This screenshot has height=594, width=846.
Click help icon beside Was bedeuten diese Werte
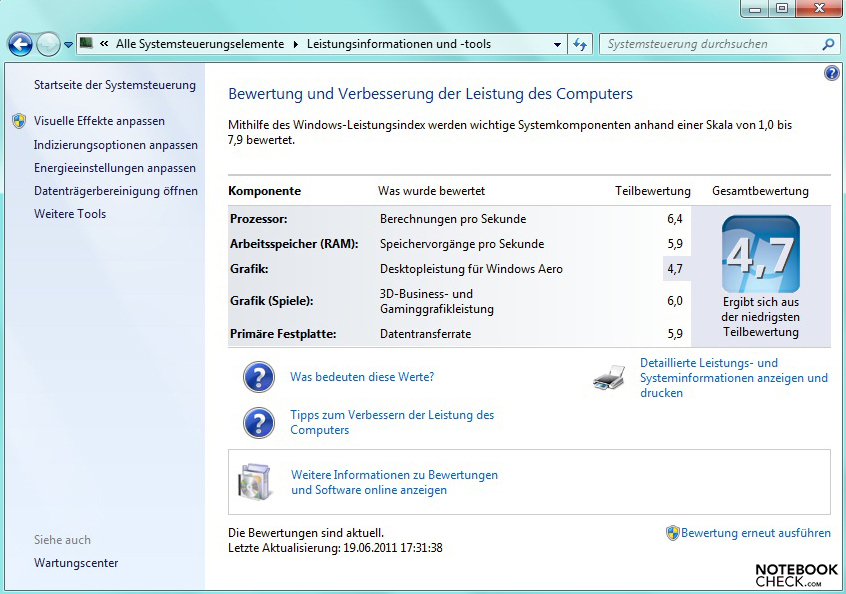click(x=259, y=377)
